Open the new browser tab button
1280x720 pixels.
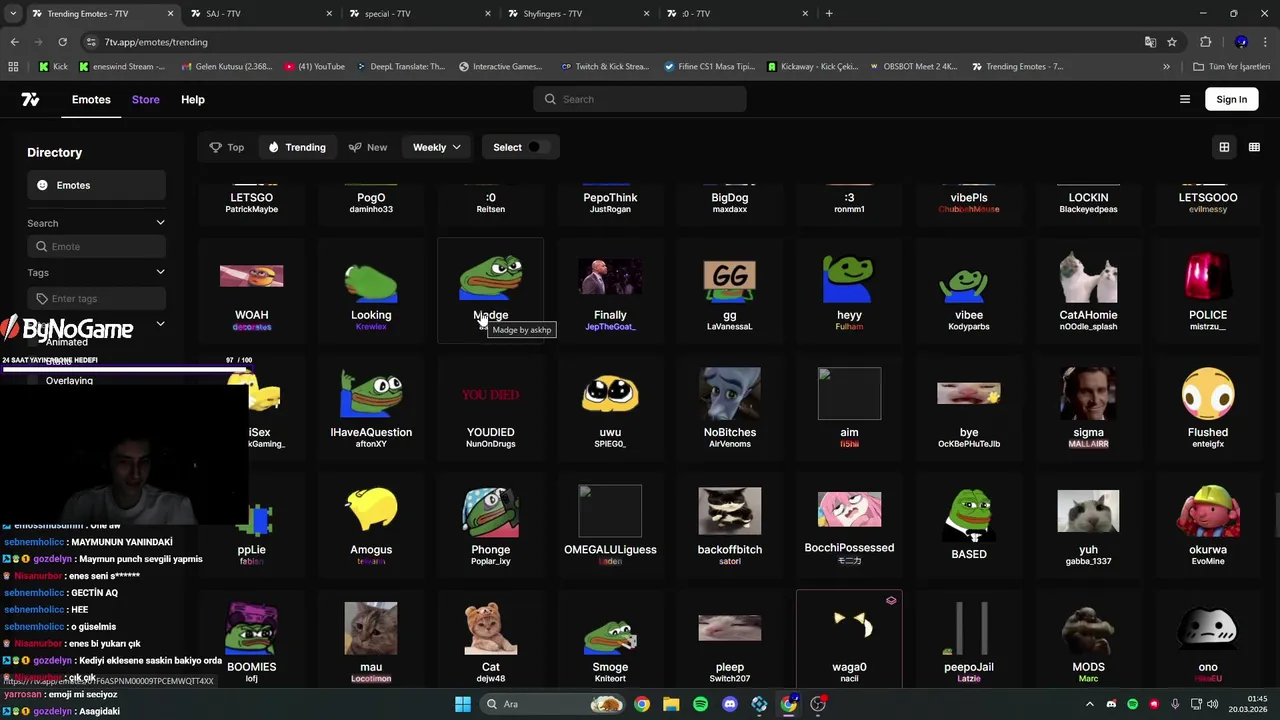click(x=829, y=14)
